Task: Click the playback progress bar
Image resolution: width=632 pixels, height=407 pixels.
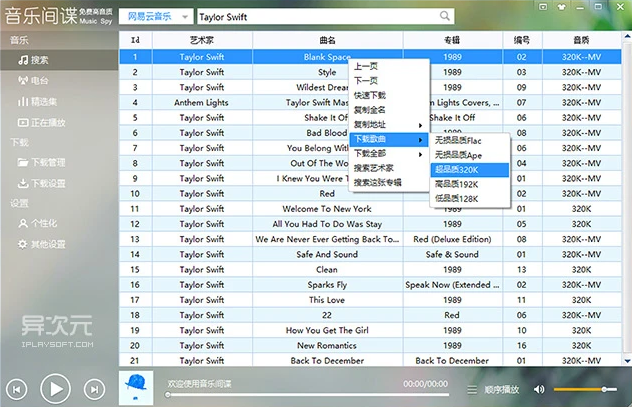Action: click(x=308, y=395)
